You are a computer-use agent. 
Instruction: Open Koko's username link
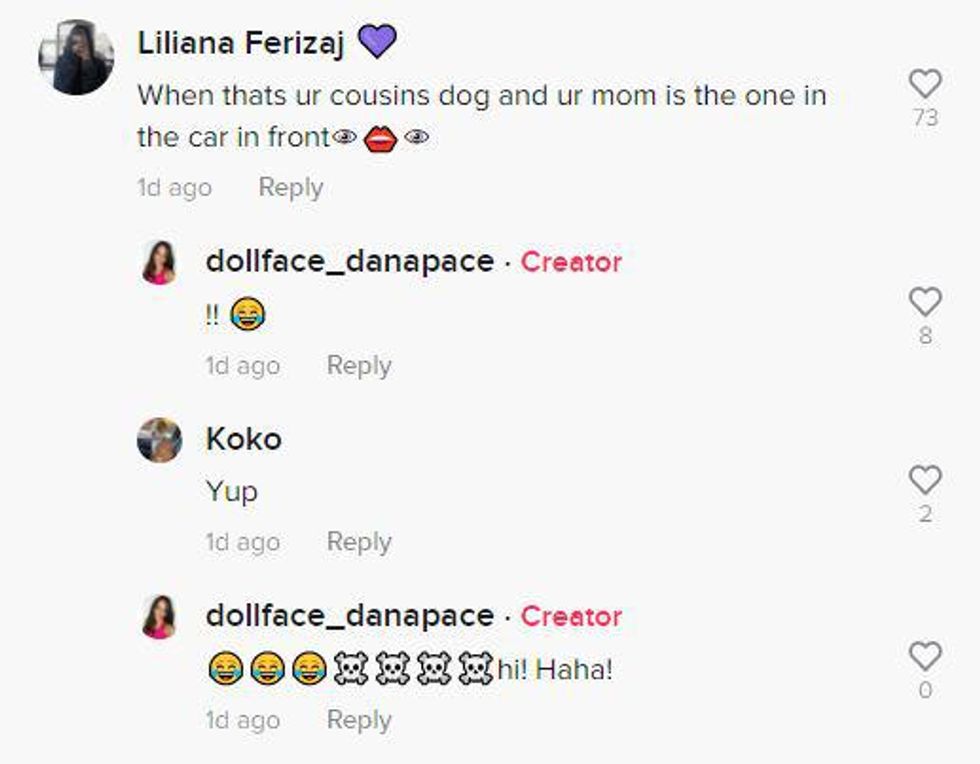[x=243, y=439]
